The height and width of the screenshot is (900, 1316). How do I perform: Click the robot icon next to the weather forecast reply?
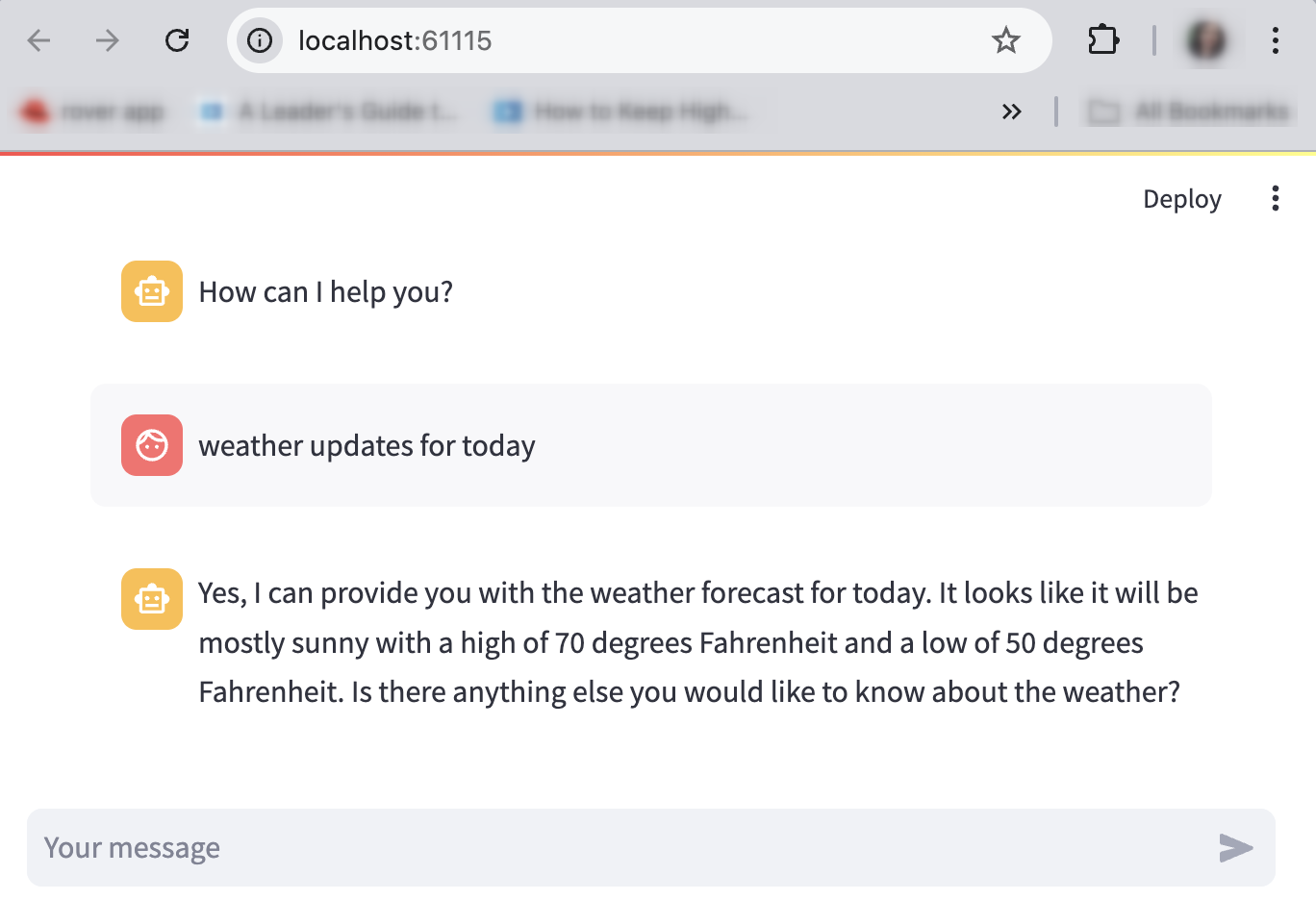pos(151,598)
